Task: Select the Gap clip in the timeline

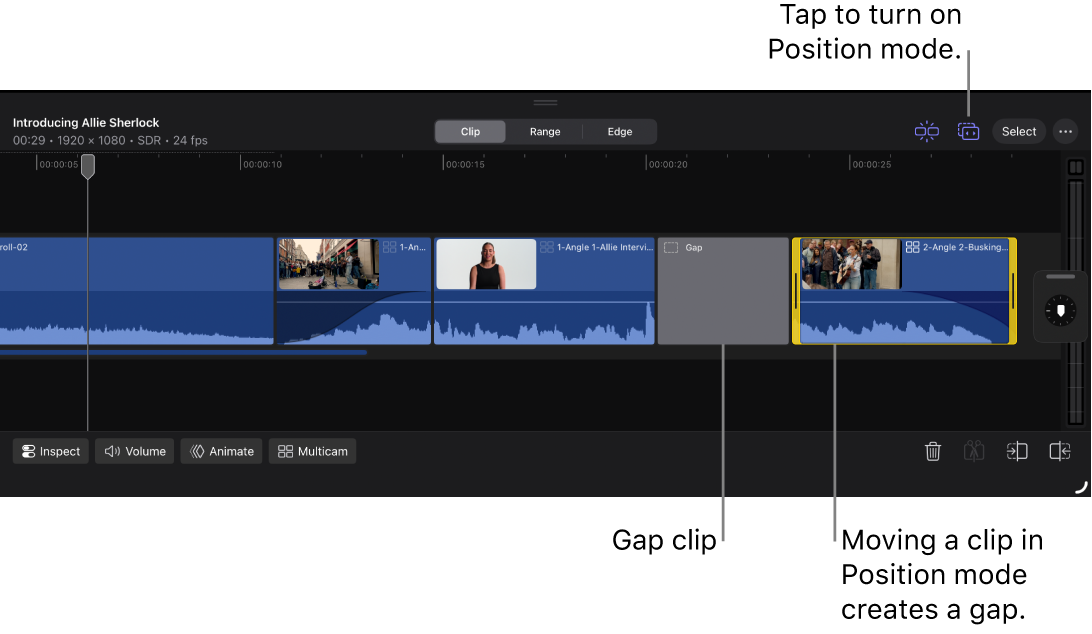Action: (x=722, y=290)
